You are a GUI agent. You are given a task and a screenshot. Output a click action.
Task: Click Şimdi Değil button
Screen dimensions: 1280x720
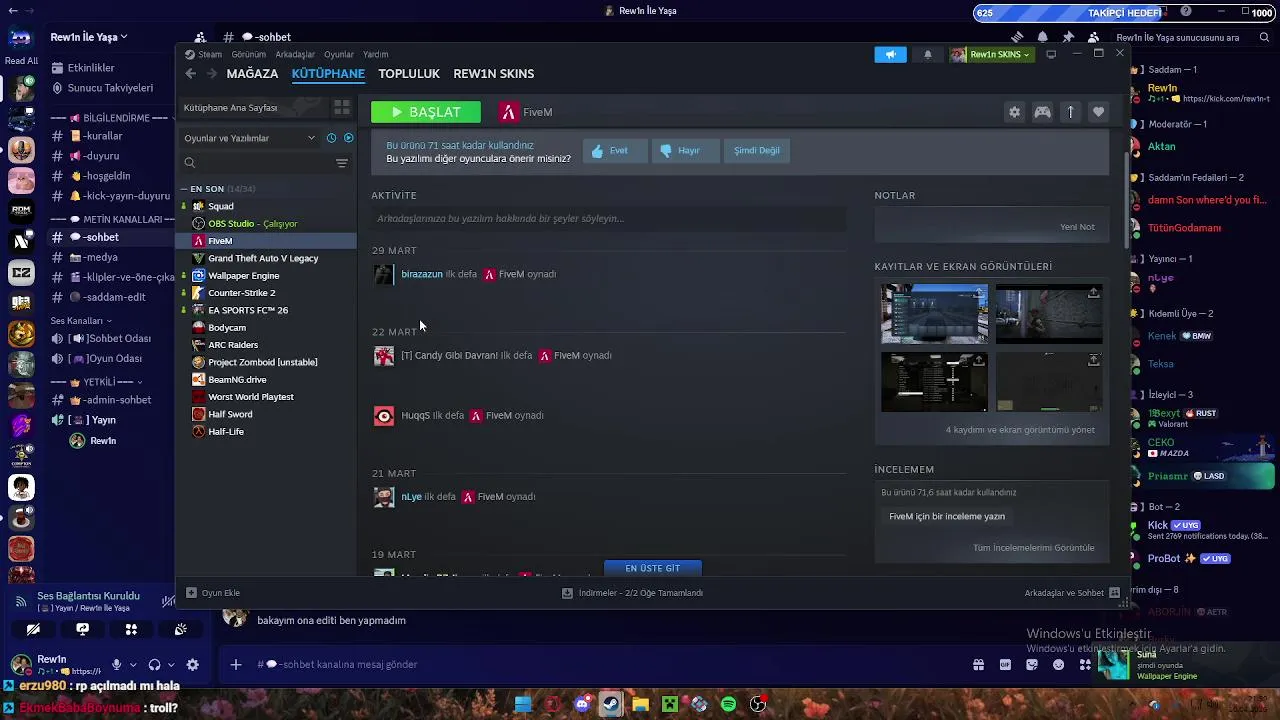tap(756, 151)
